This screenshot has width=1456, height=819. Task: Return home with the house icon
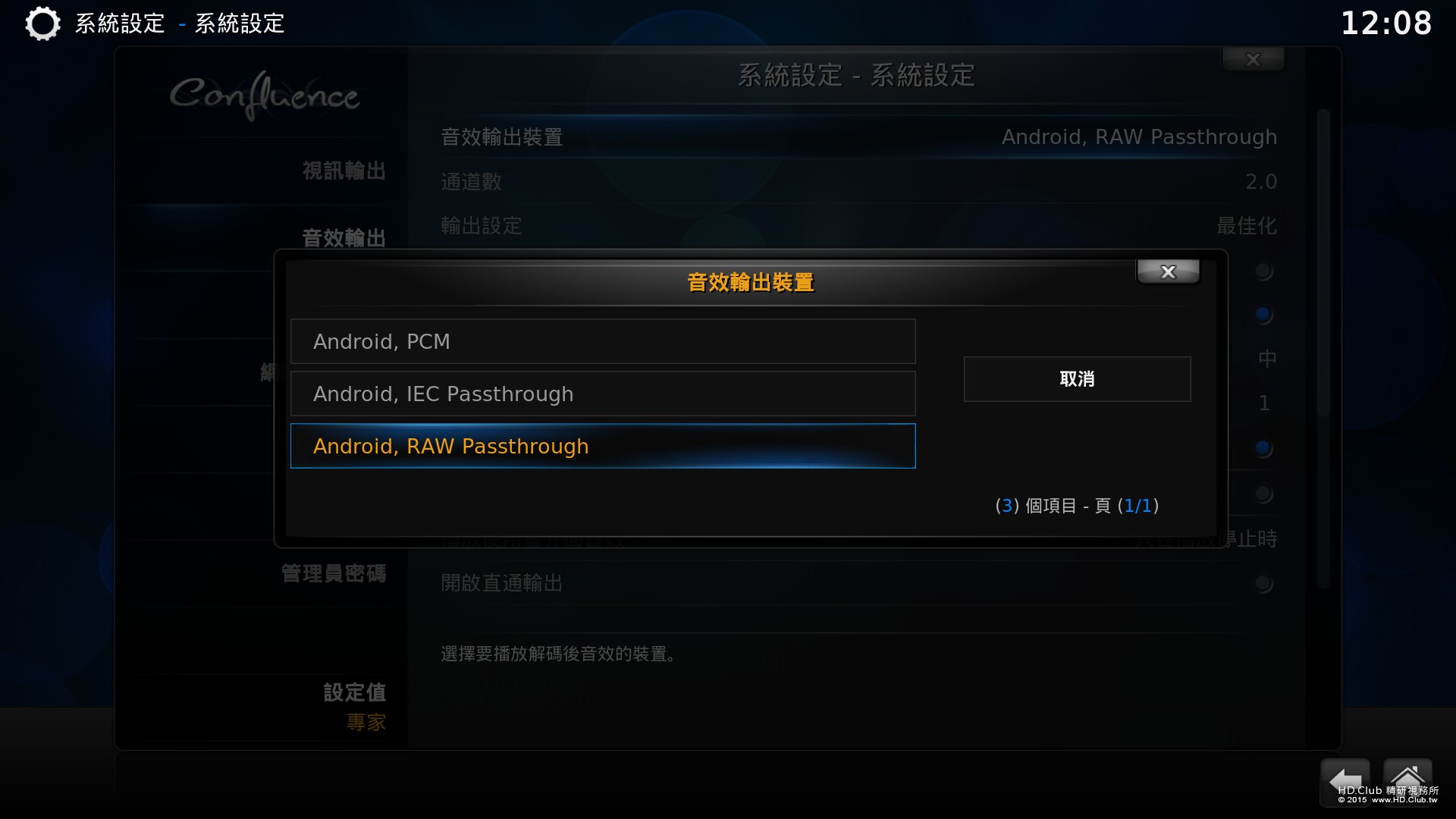tap(1407, 781)
